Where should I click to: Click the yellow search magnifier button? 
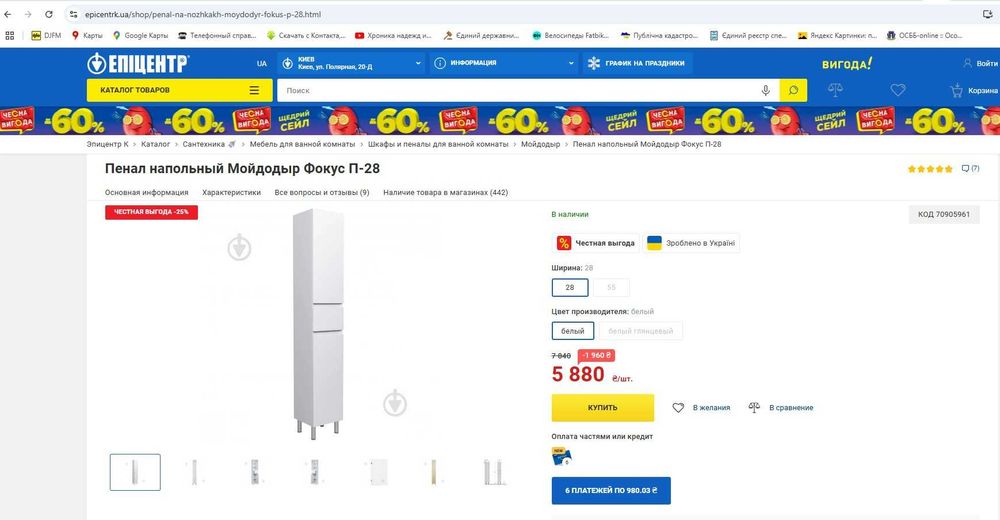point(793,90)
